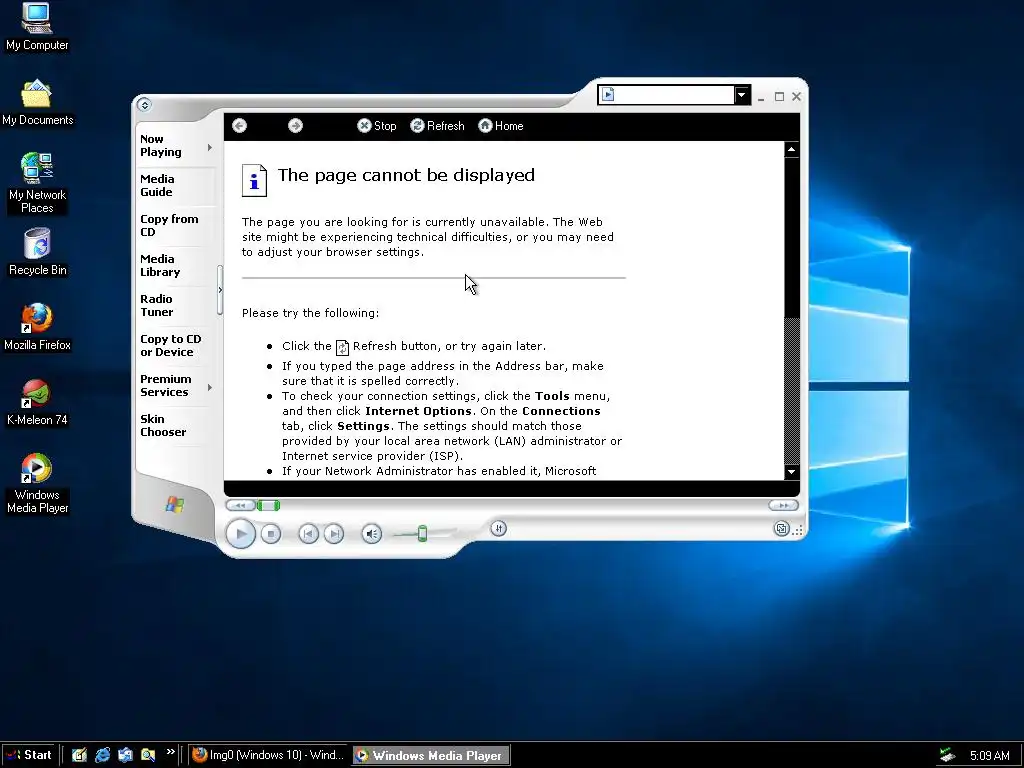Click the info icon beside page title
Viewport: 1024px width, 768px height.
(x=255, y=180)
